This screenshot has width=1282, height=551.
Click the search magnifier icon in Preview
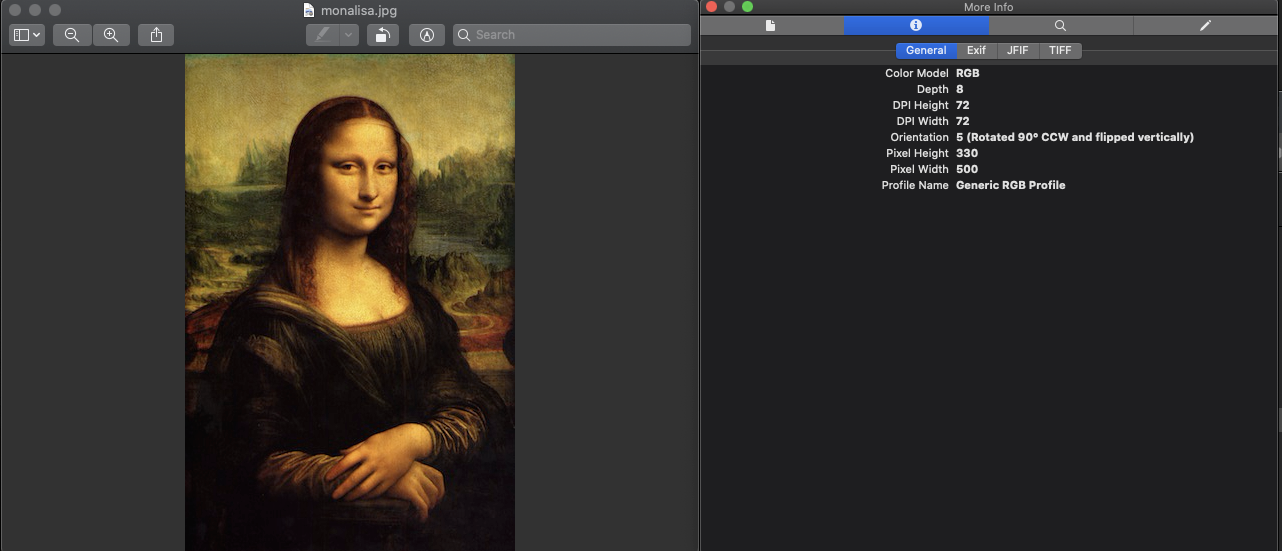[464, 35]
